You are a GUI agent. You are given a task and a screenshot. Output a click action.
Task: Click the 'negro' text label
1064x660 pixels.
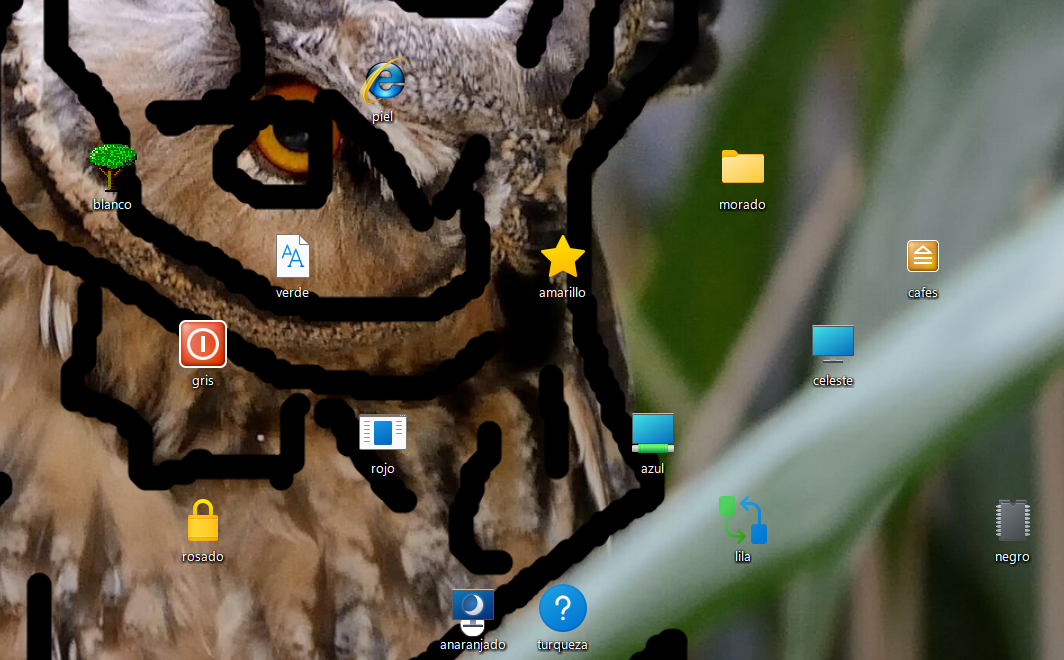coord(1012,557)
